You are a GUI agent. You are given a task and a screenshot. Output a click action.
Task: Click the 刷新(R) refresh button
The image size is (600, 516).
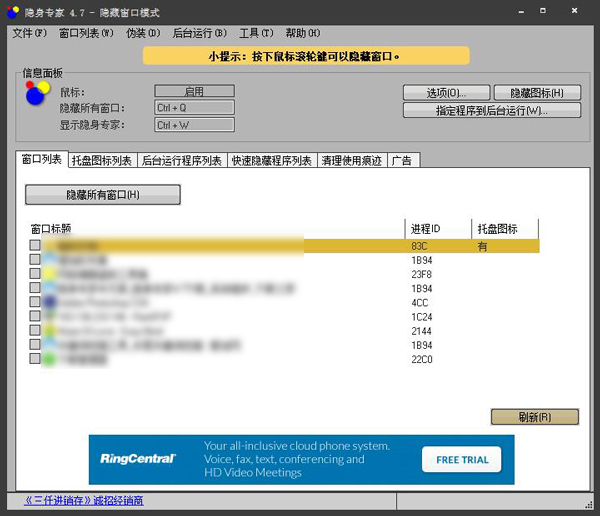(x=535, y=417)
